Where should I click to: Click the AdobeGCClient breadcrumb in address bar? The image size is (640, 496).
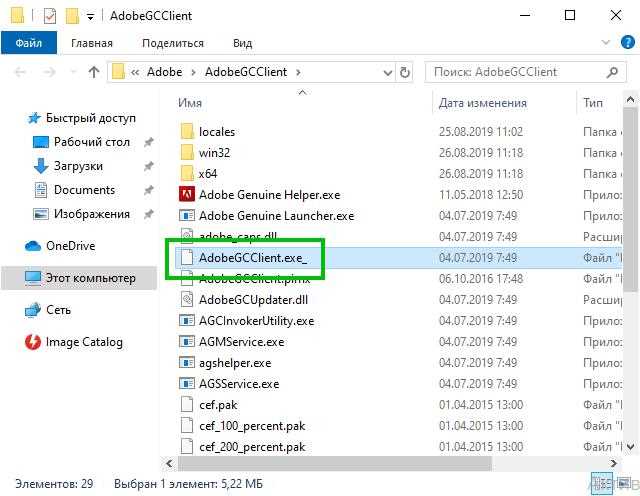[x=246, y=72]
